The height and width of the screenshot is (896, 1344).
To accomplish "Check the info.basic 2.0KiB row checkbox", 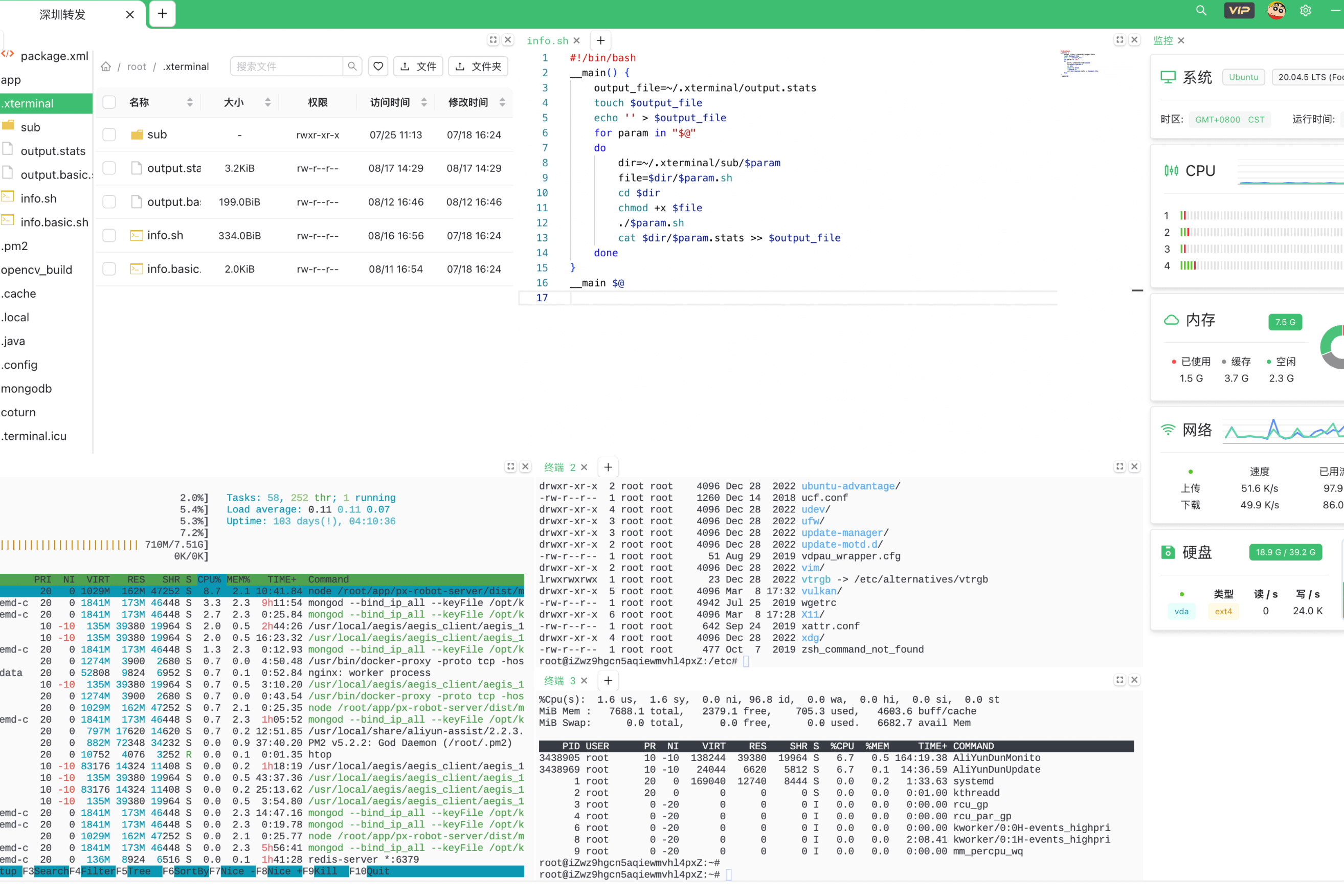I will click(109, 268).
